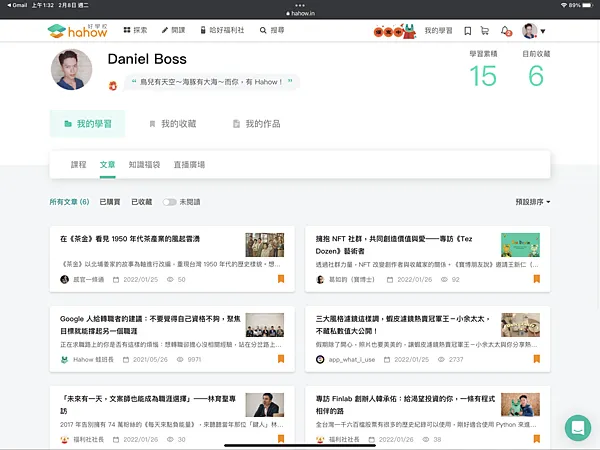Screen dimensions: 600x450
Task: Open the NFT 社群 Tez Dozen article title
Action: [394, 245]
